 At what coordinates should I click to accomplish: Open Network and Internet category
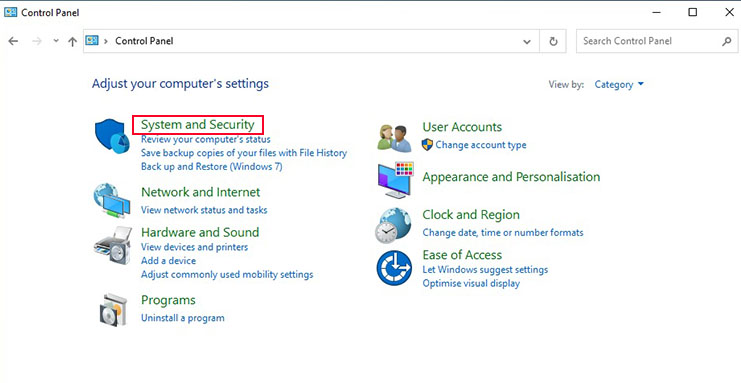pyautogui.click(x=200, y=192)
